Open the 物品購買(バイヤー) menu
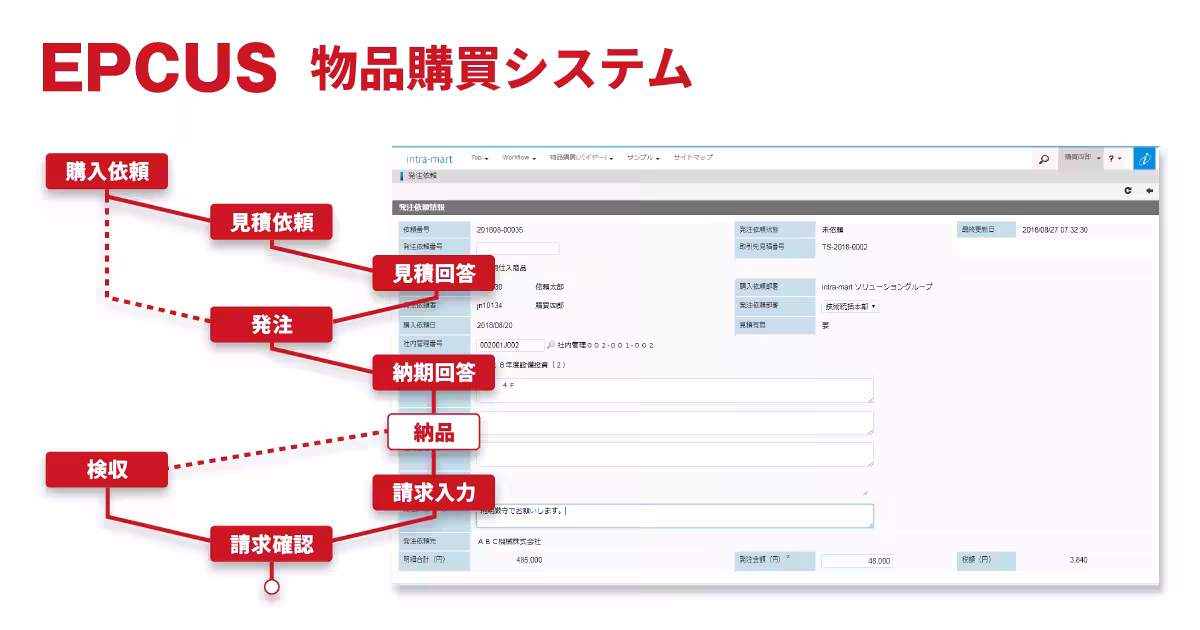This screenshot has width=1200, height=630. tap(581, 158)
